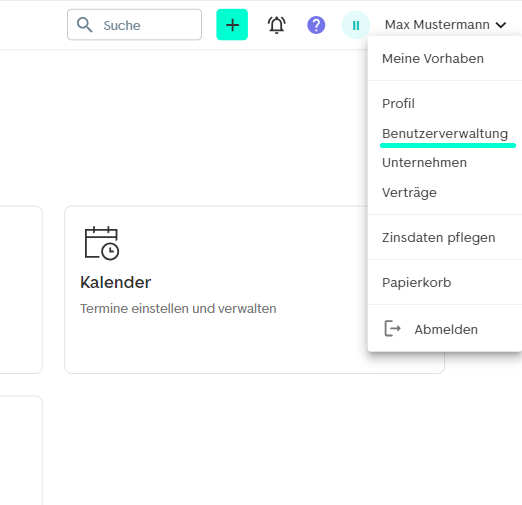Open Profil from user menu
522x505 pixels.
click(x=398, y=104)
